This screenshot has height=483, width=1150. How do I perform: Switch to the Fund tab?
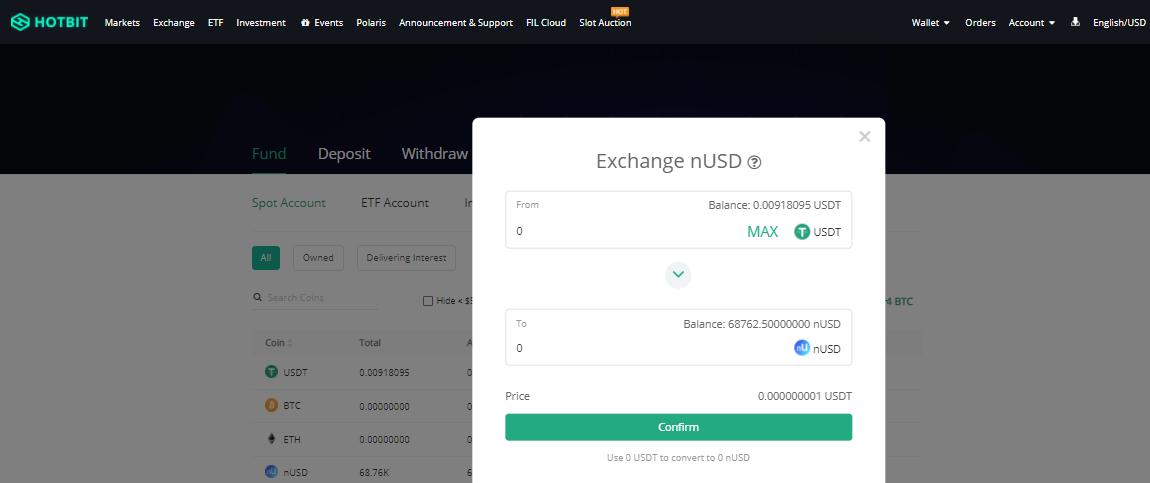pos(269,154)
